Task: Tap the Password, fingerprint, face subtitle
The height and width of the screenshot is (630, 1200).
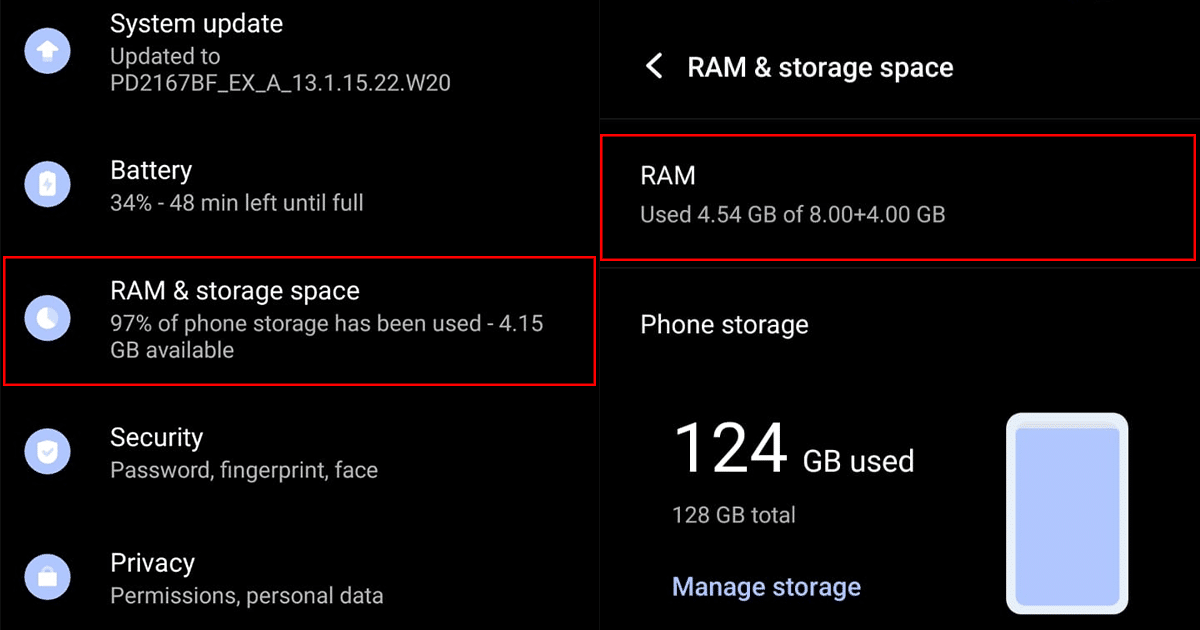Action: pos(244,470)
